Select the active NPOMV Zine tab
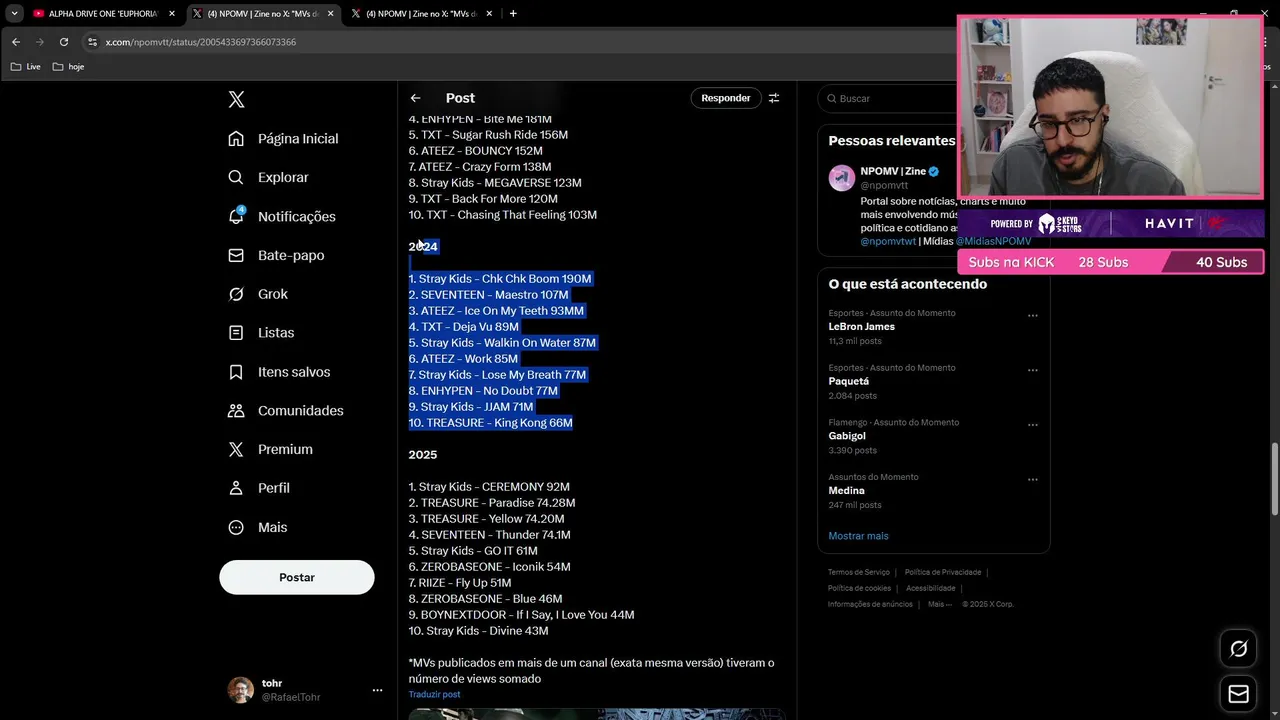Screen dimensions: 1280x720 262,14
